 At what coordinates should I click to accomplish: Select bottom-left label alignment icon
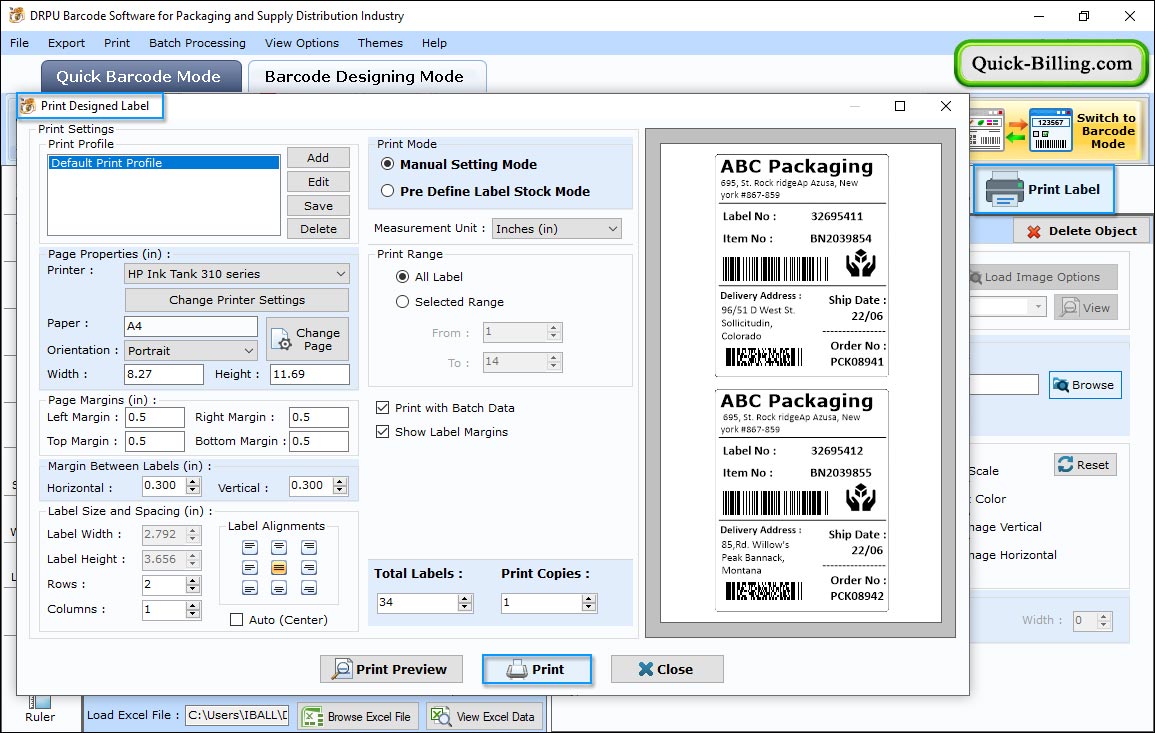[250, 588]
